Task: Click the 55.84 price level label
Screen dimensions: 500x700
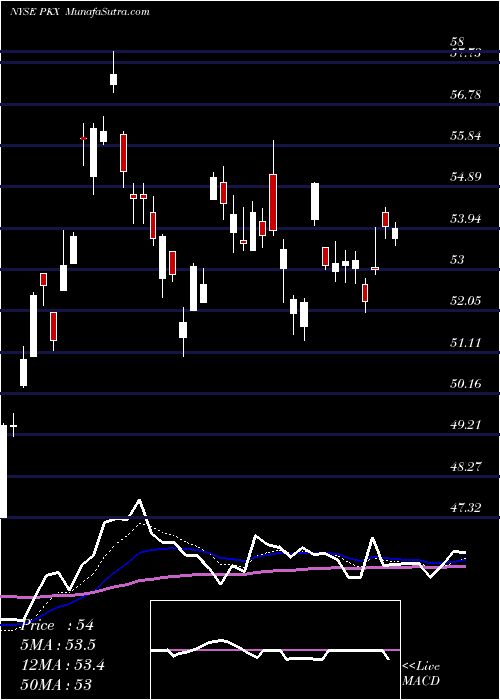Action: tap(466, 135)
